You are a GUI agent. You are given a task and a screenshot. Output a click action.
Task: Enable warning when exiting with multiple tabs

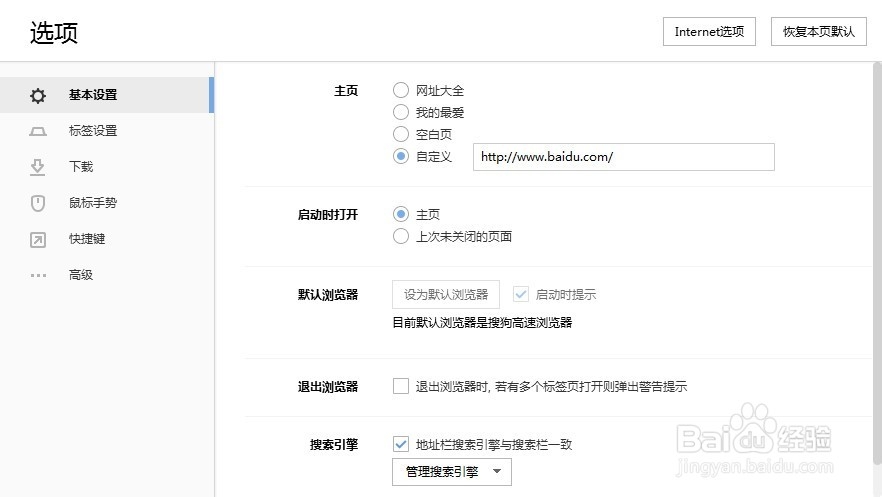coord(400,386)
